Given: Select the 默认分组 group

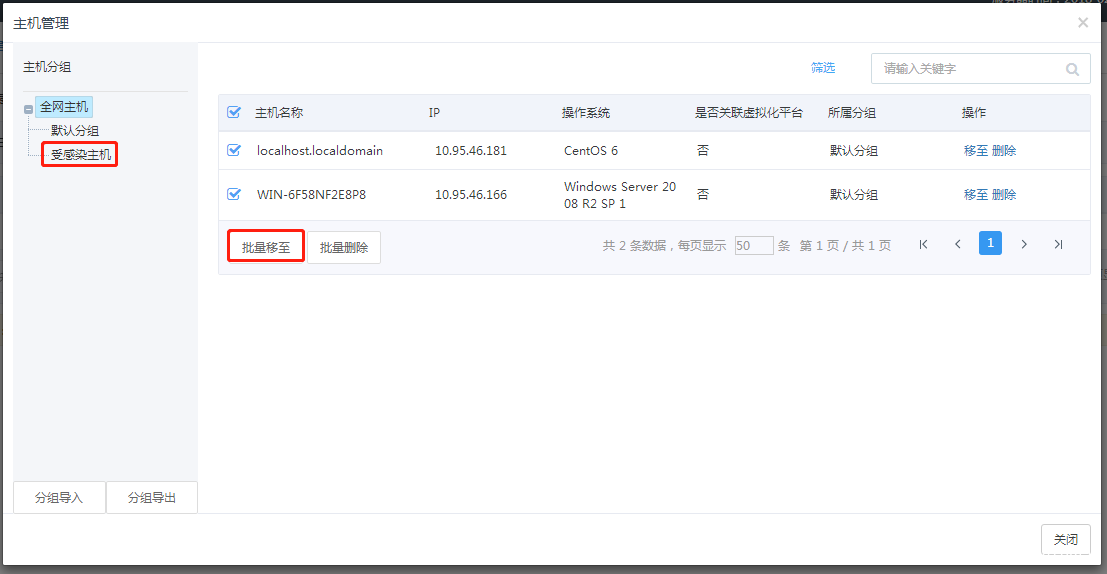Looking at the screenshot, I should 75,131.
